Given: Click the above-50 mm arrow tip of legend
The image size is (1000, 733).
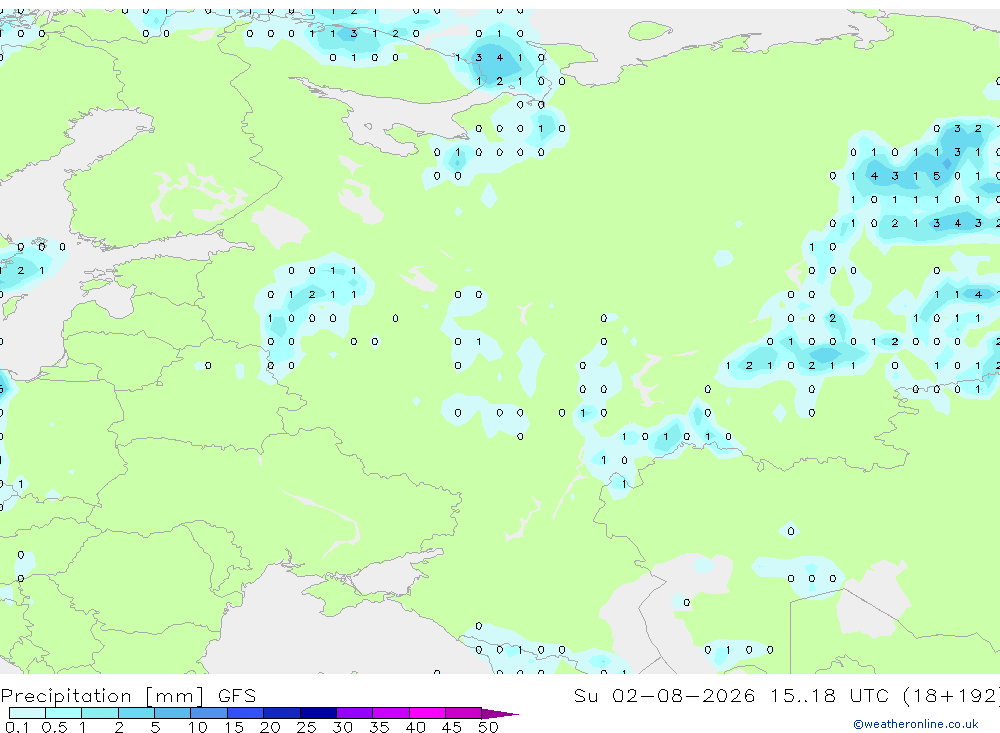Looking at the screenshot, I should pyautogui.click(x=500, y=714).
